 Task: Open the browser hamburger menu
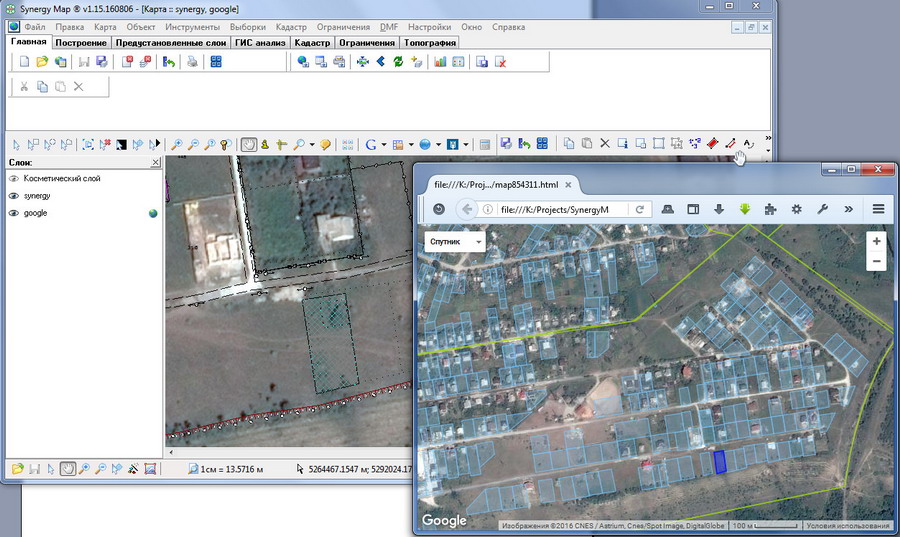pyautogui.click(x=878, y=209)
